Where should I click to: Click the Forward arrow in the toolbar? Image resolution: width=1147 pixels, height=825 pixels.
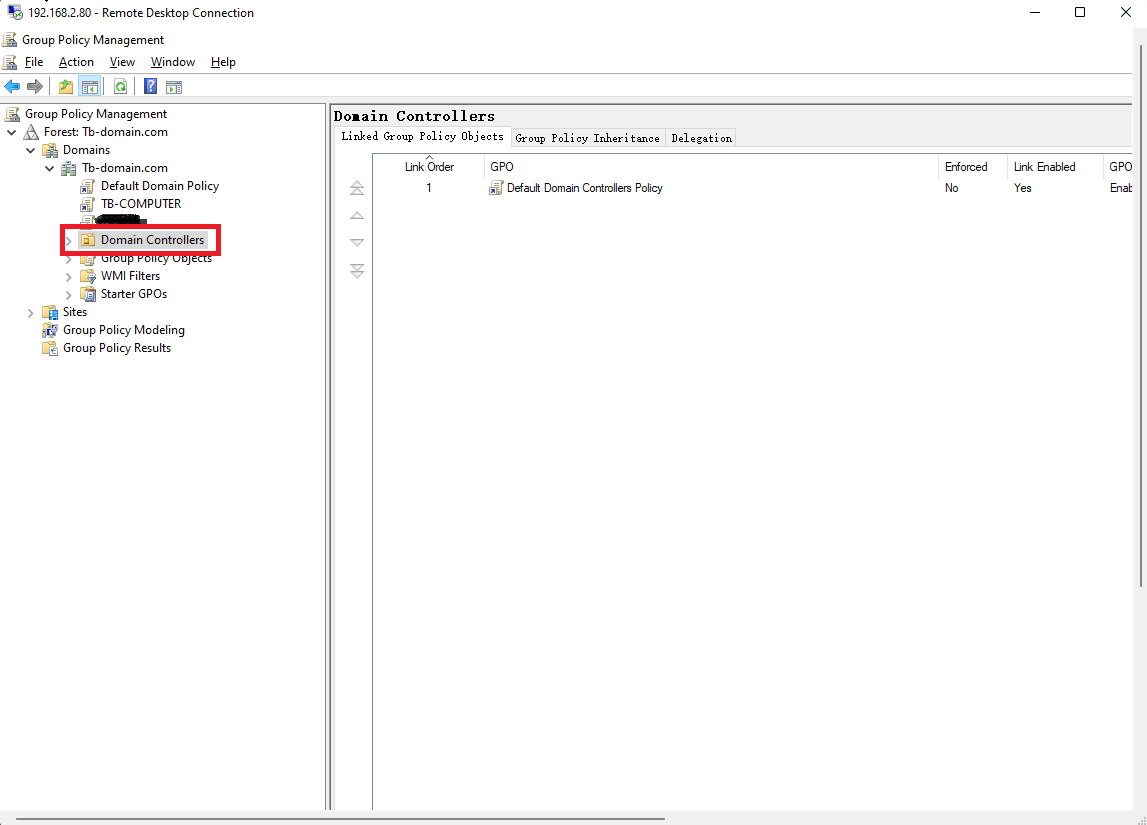(x=34, y=87)
